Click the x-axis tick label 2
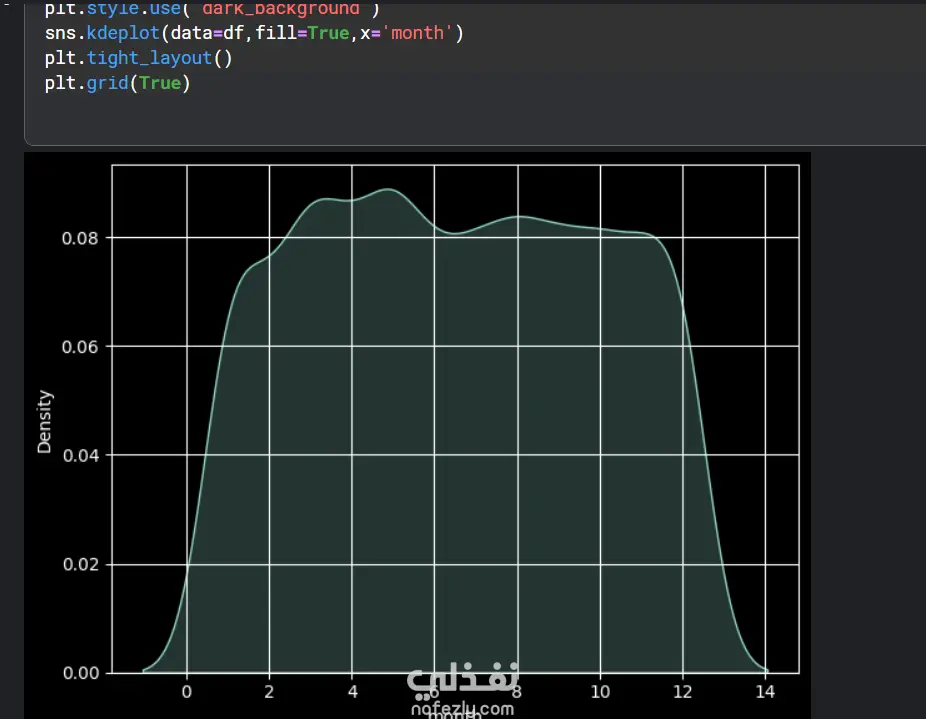 click(269, 692)
